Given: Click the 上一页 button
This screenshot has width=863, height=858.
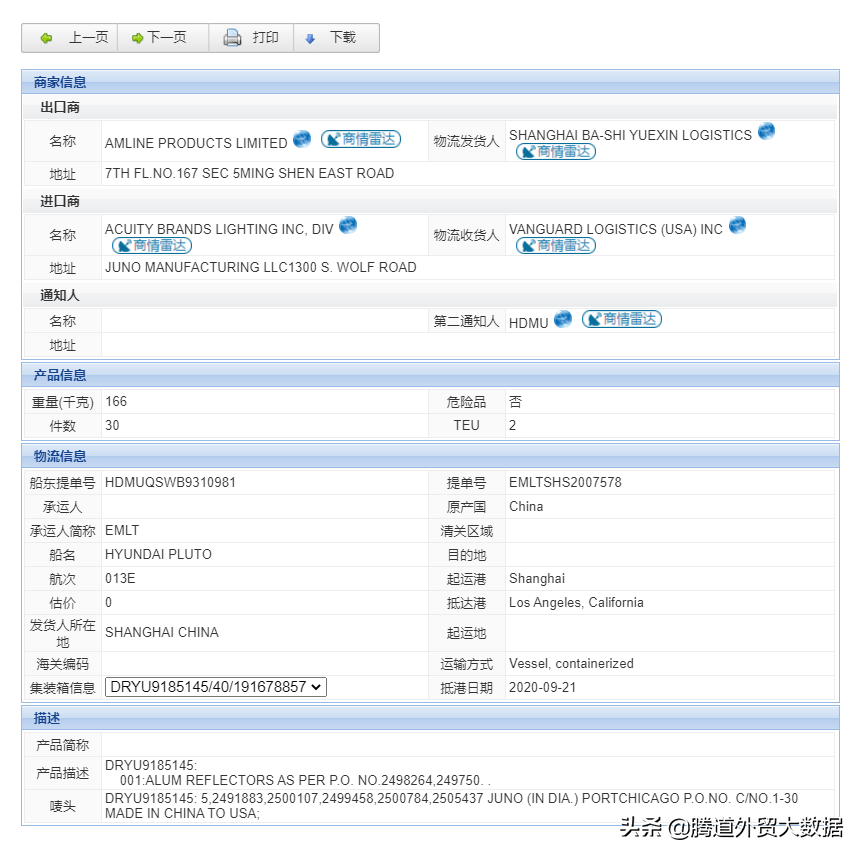Looking at the screenshot, I should click(68, 38).
